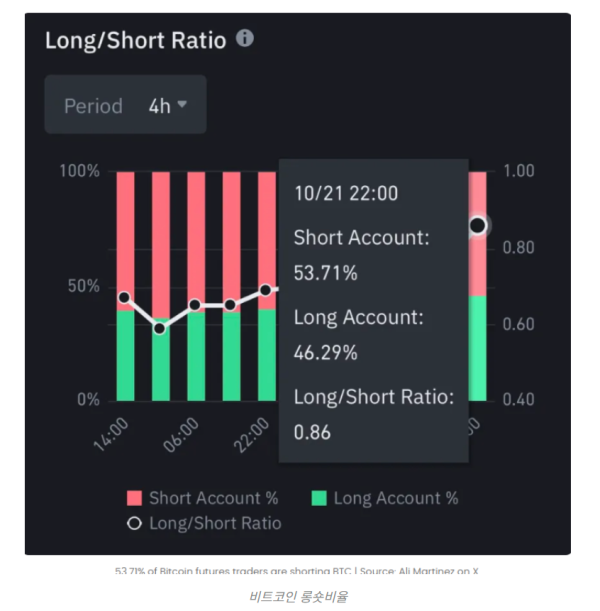Viewport: 600px width, 611px height.
Task: Click the Long/Short Ratio chart title
Action: pos(135,40)
